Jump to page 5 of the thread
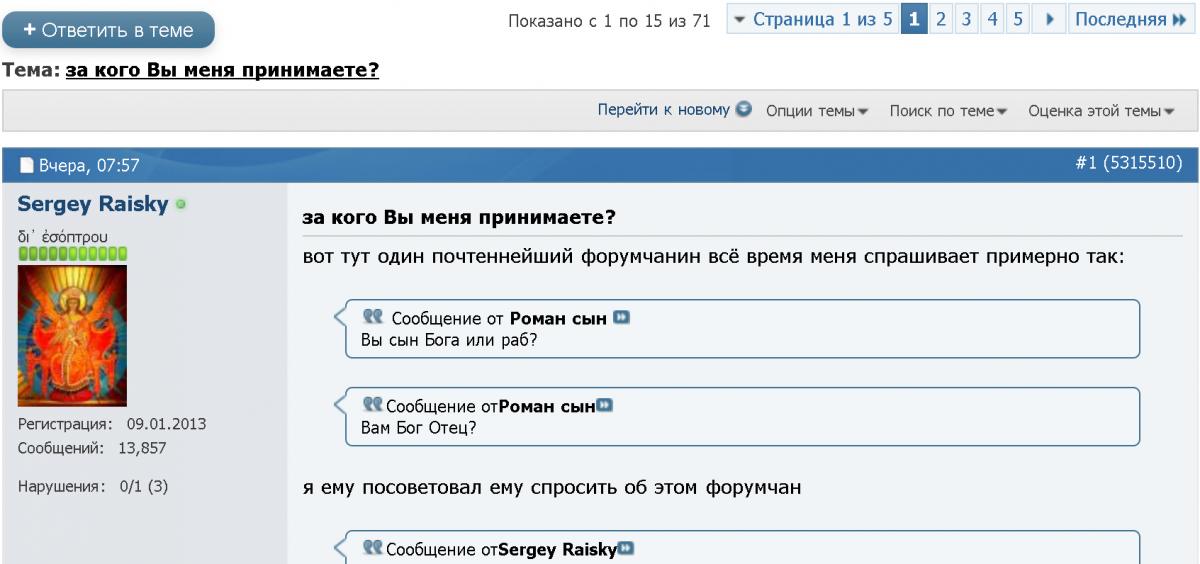Screen dimensions: 1200x564 pos(1016,20)
